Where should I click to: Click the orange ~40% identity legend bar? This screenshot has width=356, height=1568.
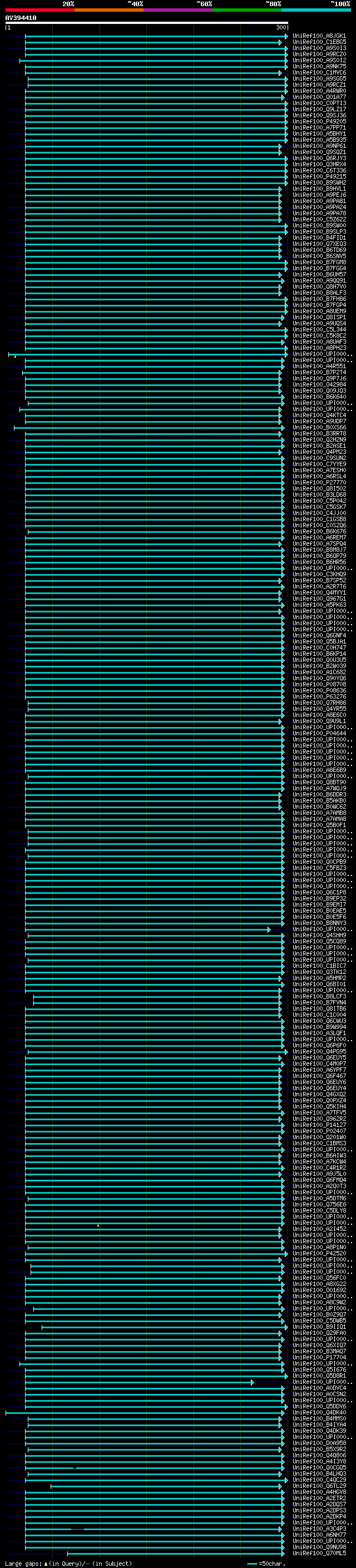click(x=109, y=10)
